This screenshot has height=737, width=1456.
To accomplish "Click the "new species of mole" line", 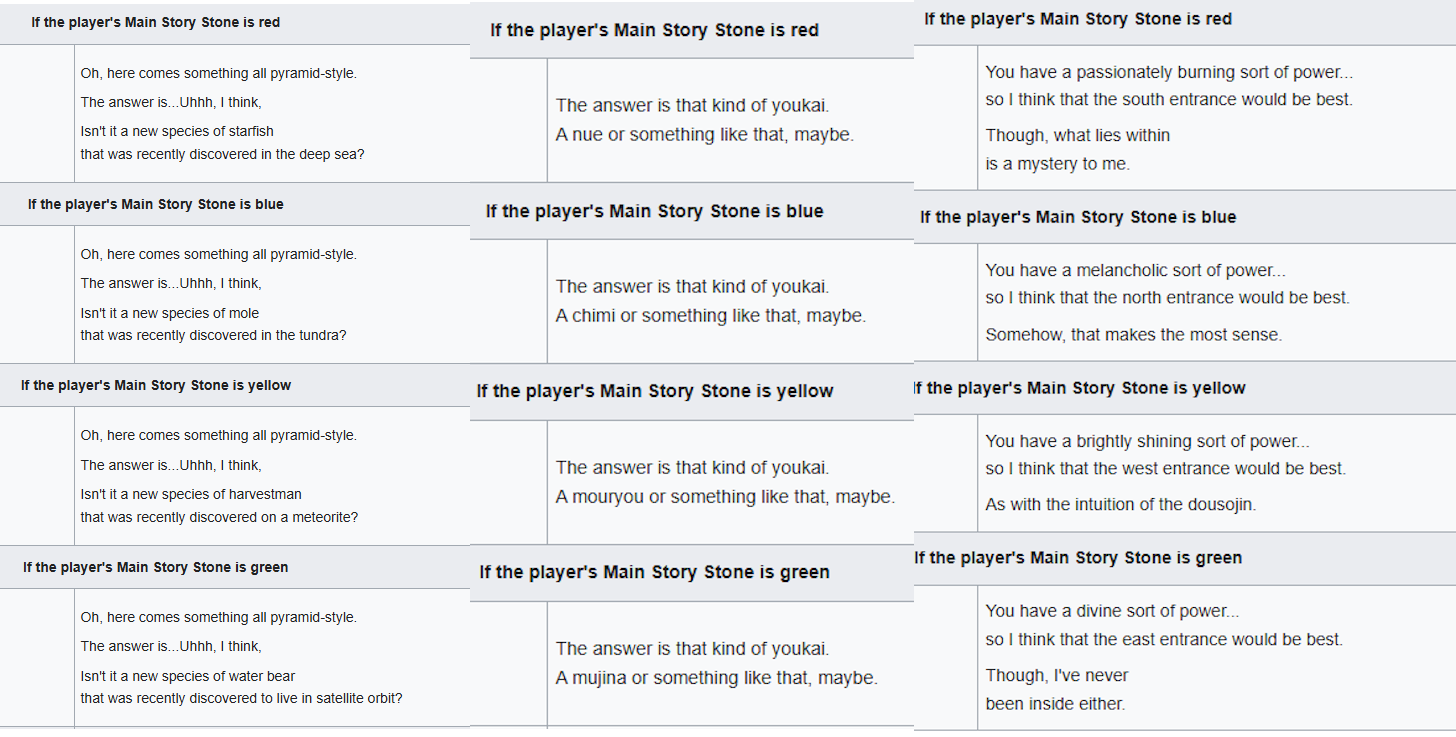I will click(x=170, y=313).
